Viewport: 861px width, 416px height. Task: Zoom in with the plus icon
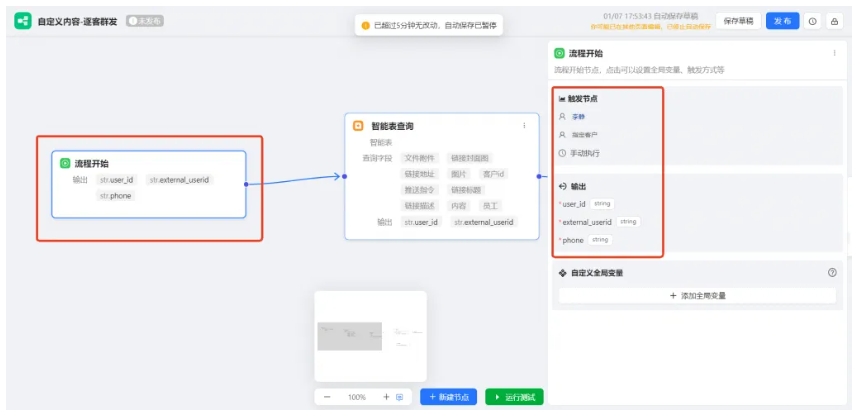point(386,397)
